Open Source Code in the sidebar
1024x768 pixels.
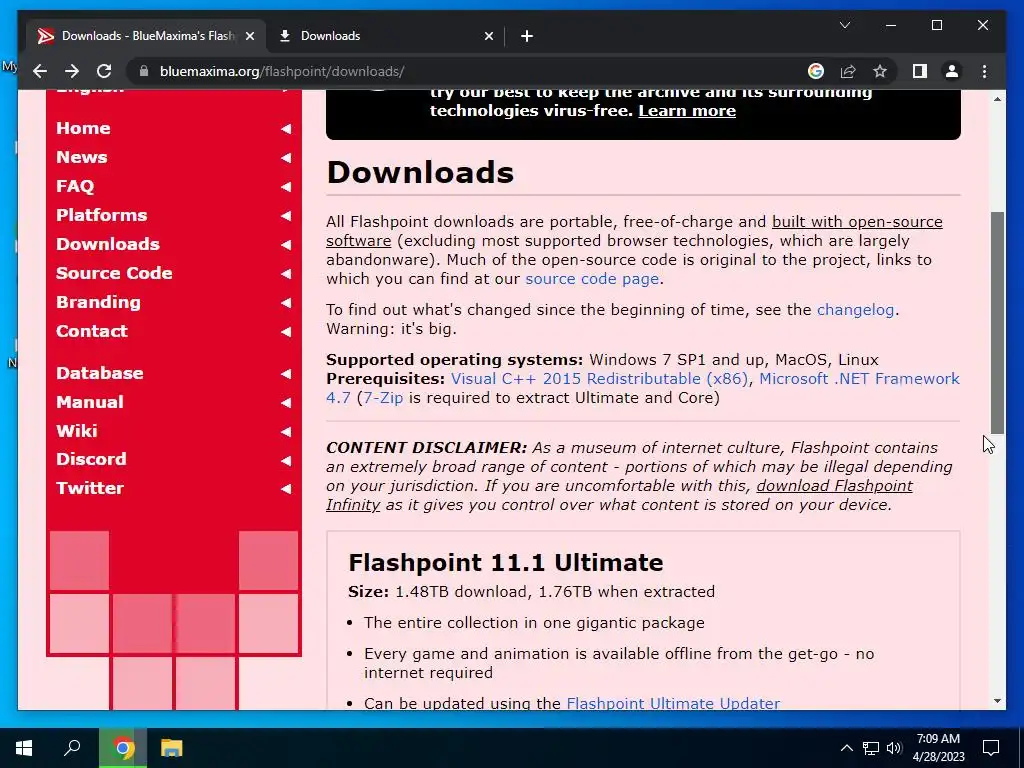pos(114,273)
